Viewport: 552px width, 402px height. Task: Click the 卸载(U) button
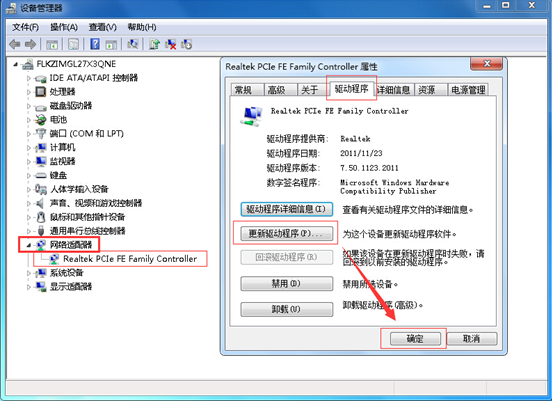287,309
